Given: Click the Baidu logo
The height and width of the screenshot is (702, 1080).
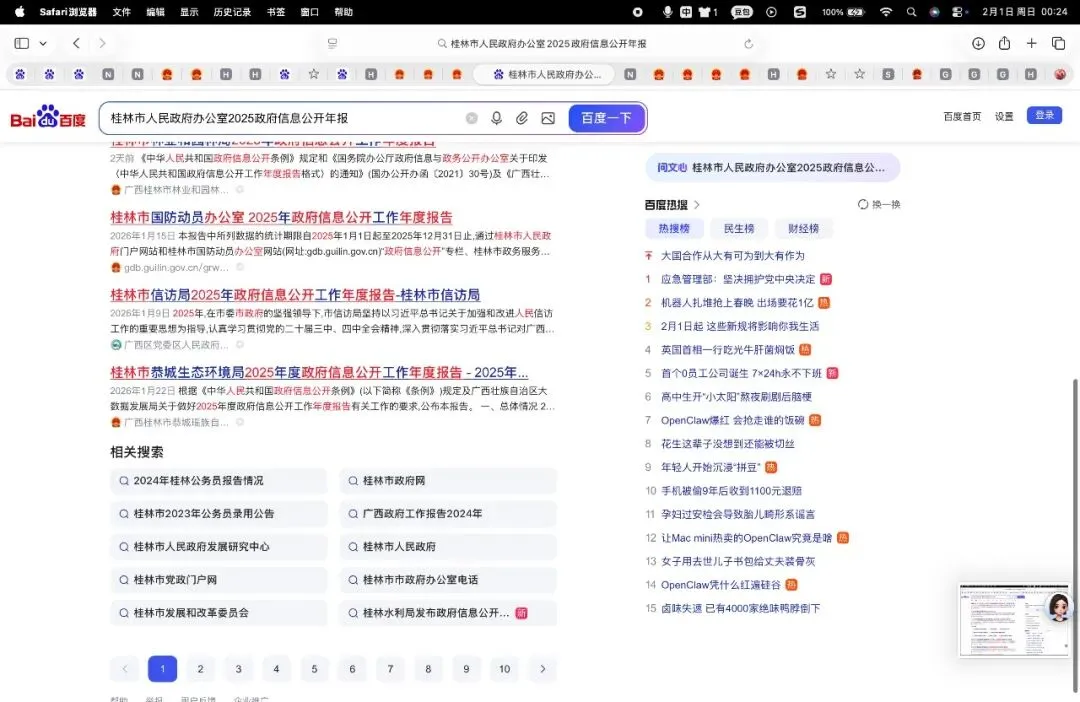Looking at the screenshot, I should coord(48,117).
